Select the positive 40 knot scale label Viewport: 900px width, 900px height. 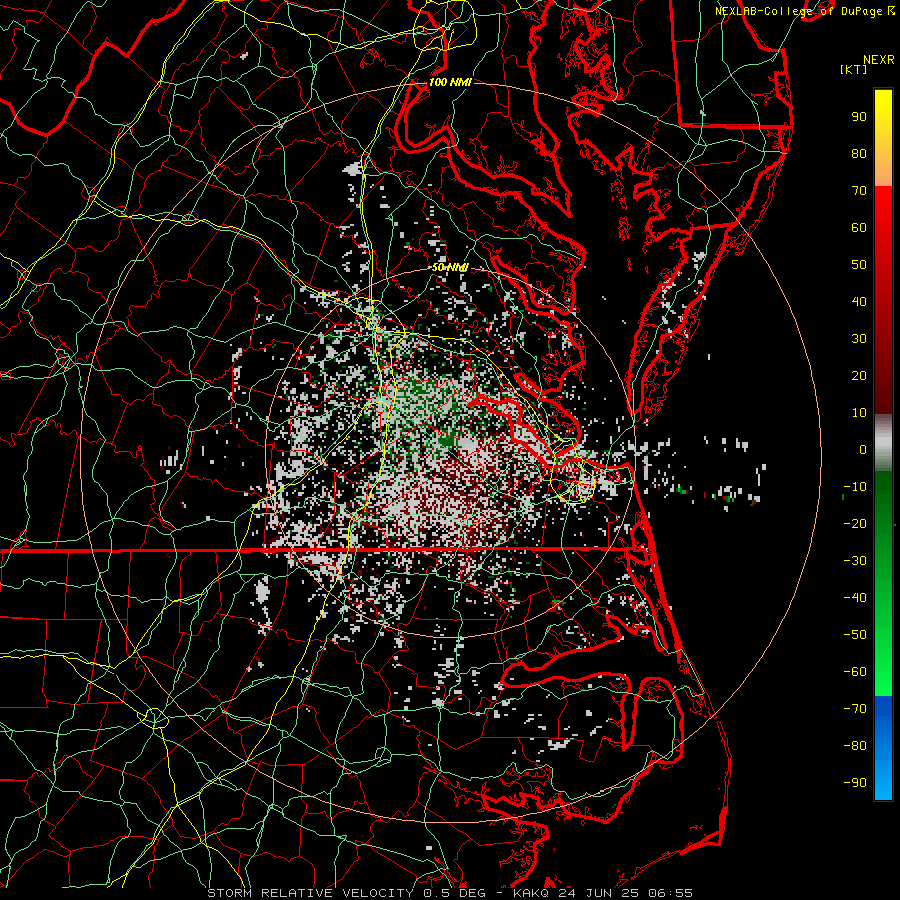pos(859,301)
